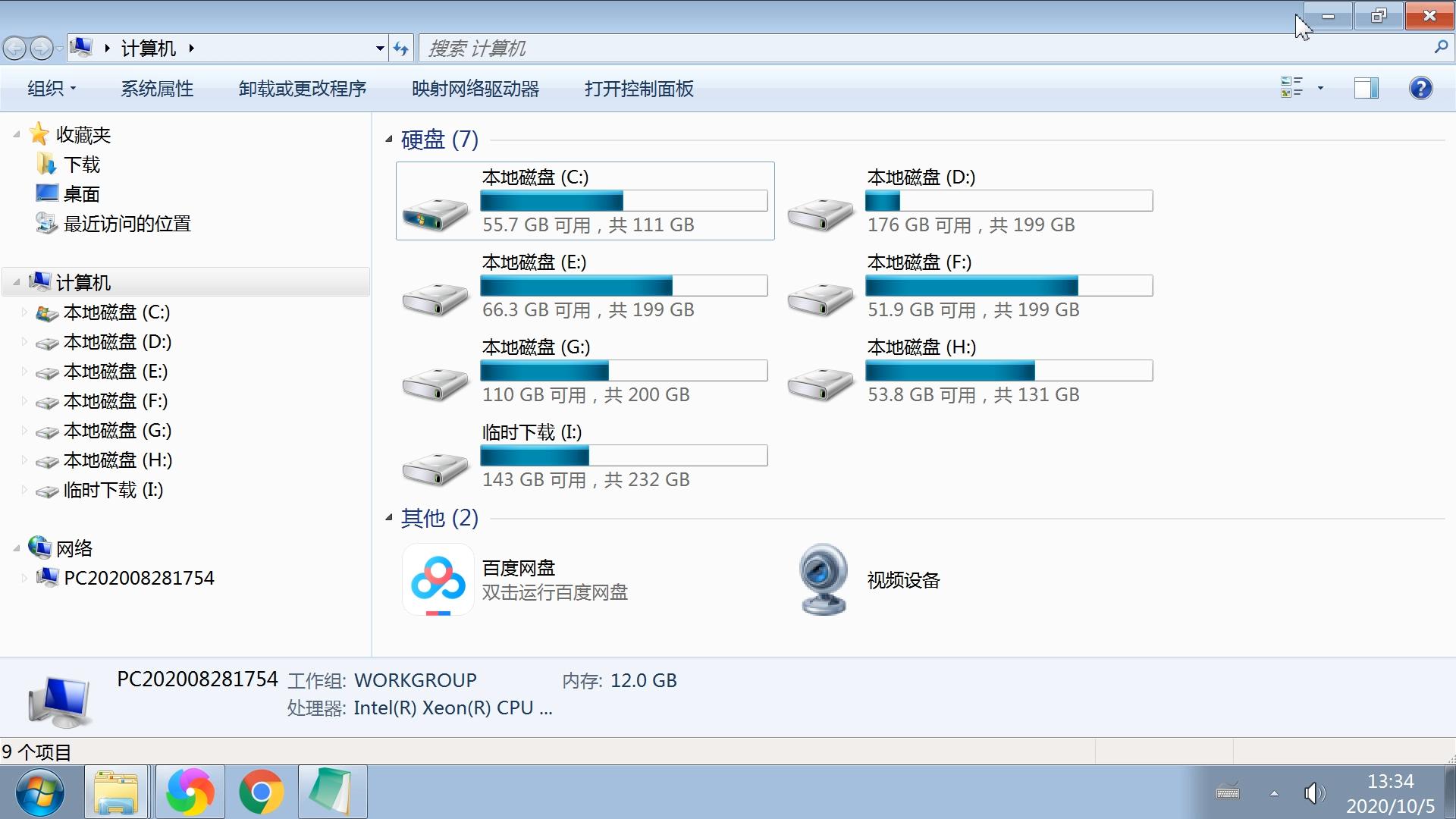Collapse the 硬盘 (7) section header
The width and height of the screenshot is (1456, 819).
point(389,139)
